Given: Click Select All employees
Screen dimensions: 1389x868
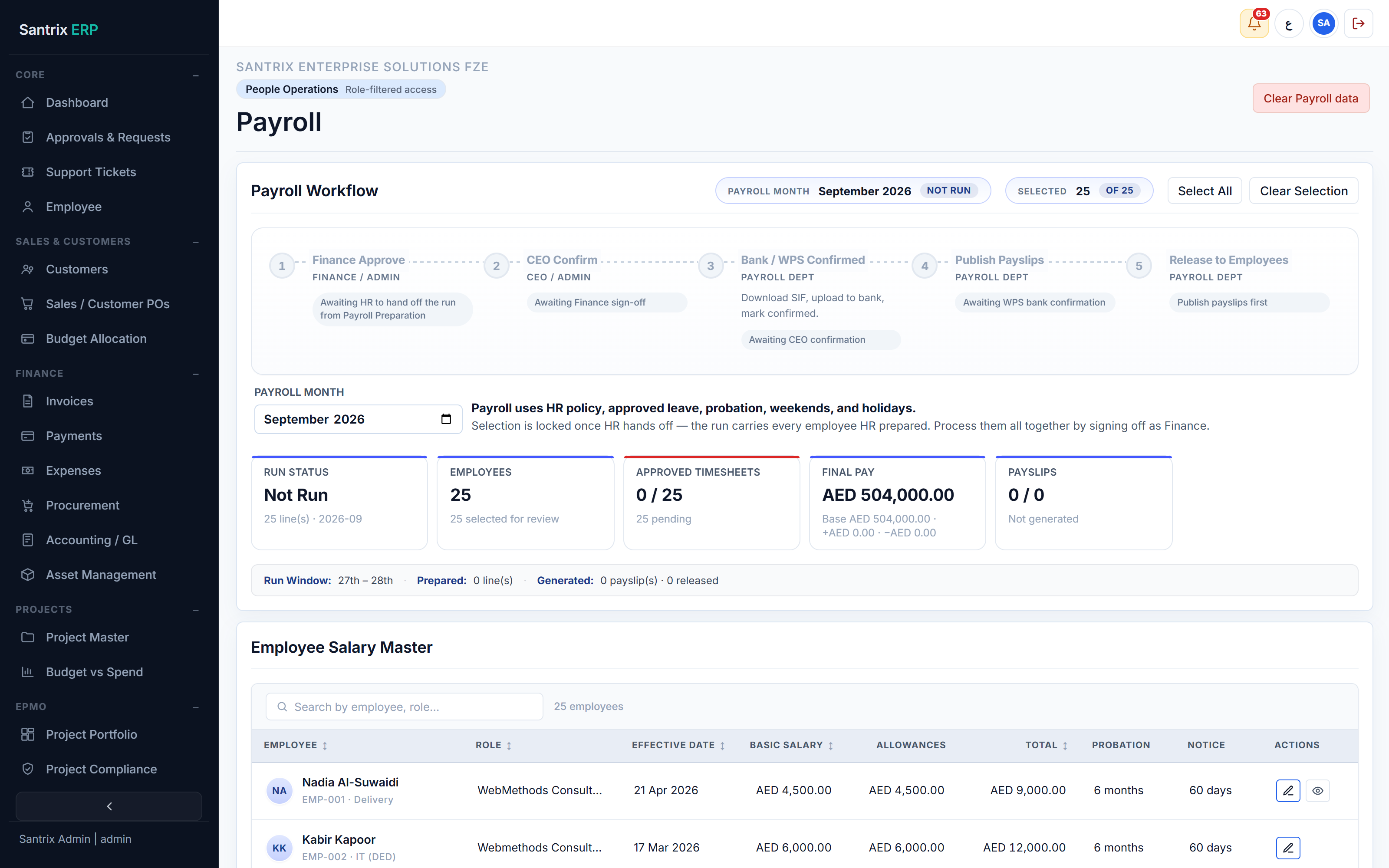Looking at the screenshot, I should (1205, 191).
